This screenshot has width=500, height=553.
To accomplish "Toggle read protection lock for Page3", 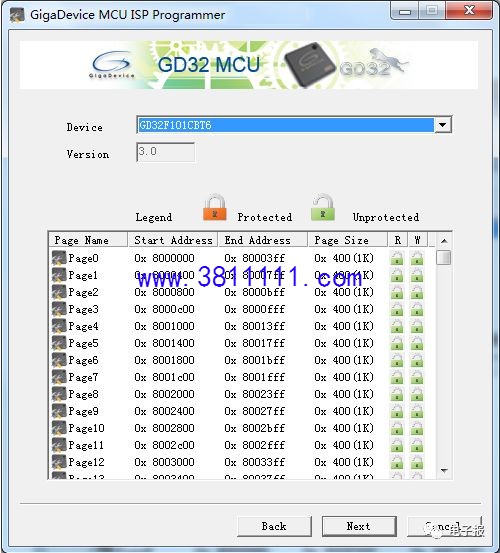I will (397, 309).
